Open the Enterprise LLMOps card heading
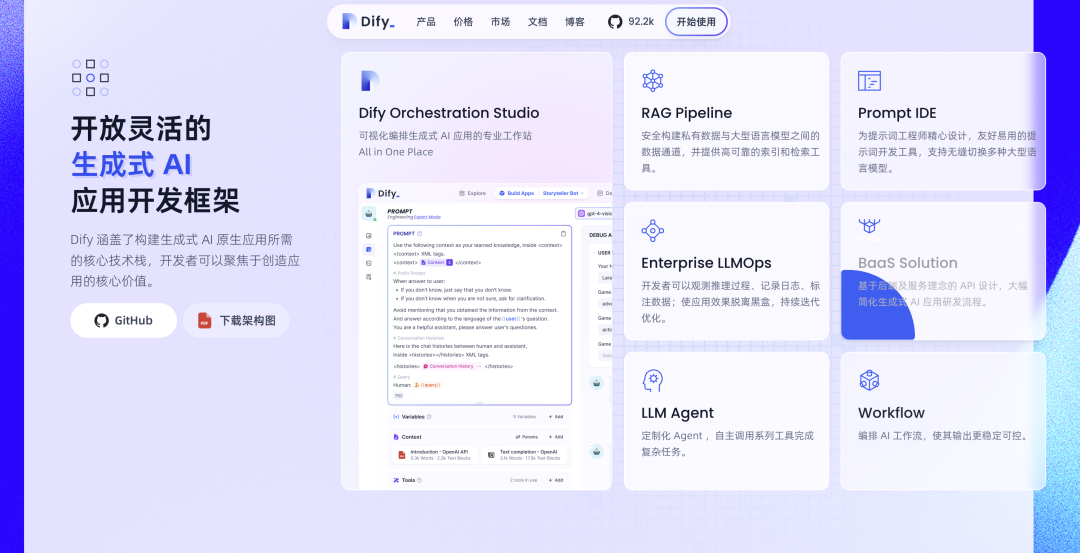This screenshot has height=553, width=1080. pos(706,263)
